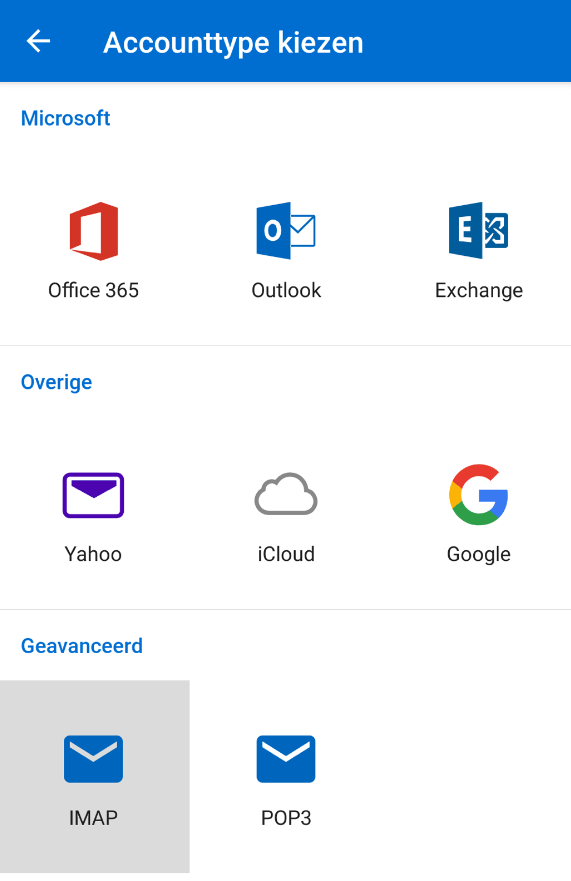571x881 pixels.
Task: Select the colorful Google G logo
Action: click(x=478, y=494)
